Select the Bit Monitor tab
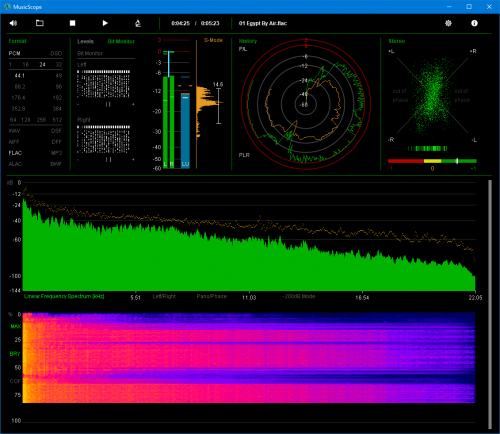Screen dimensions: 500x434 121,41
